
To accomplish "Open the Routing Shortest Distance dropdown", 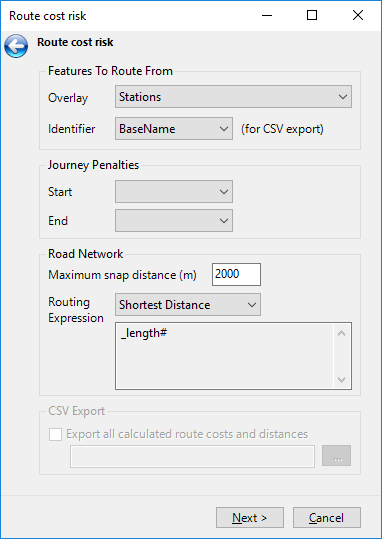I will (188, 305).
